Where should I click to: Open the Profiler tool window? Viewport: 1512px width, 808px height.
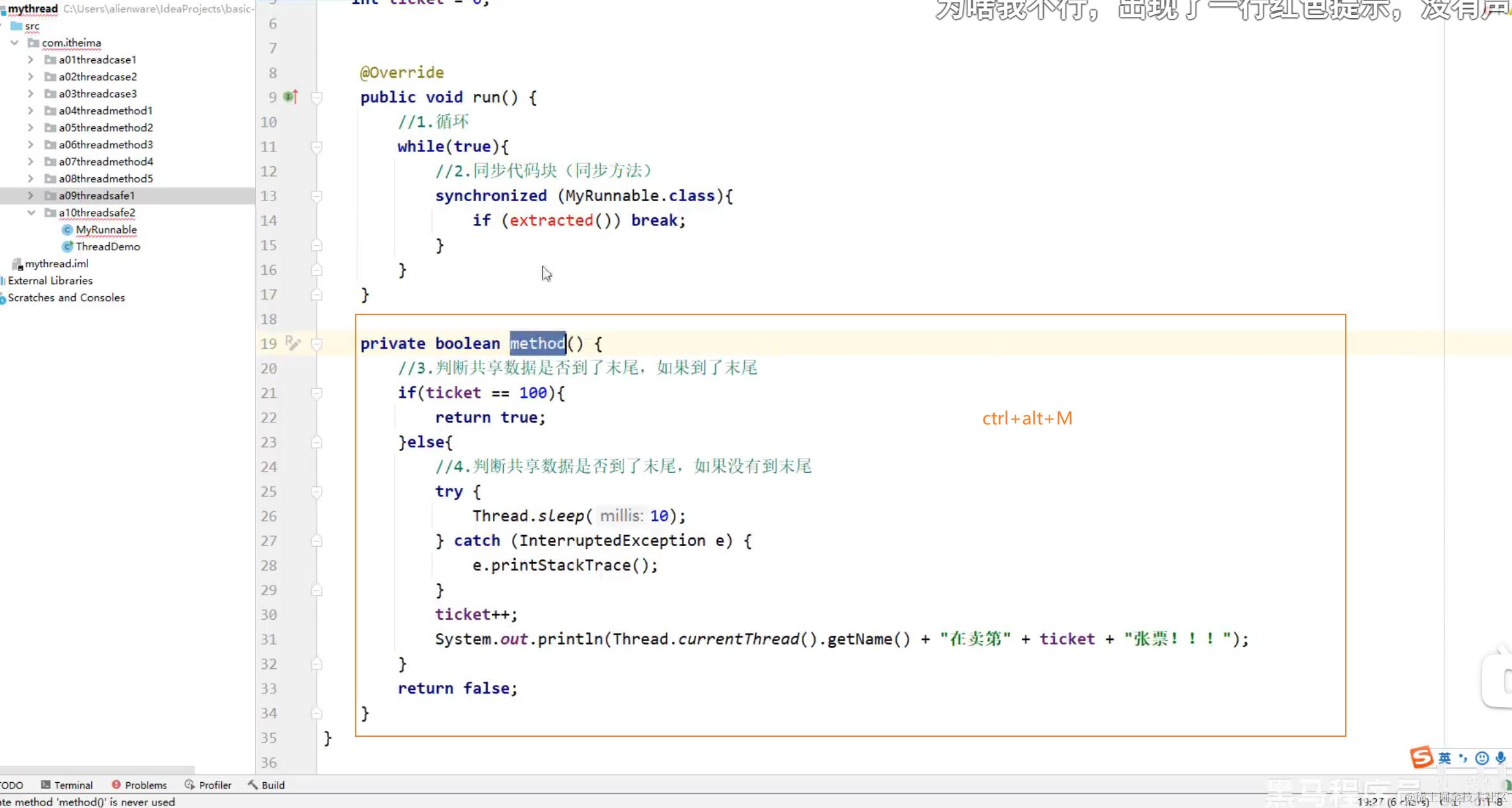(208, 785)
